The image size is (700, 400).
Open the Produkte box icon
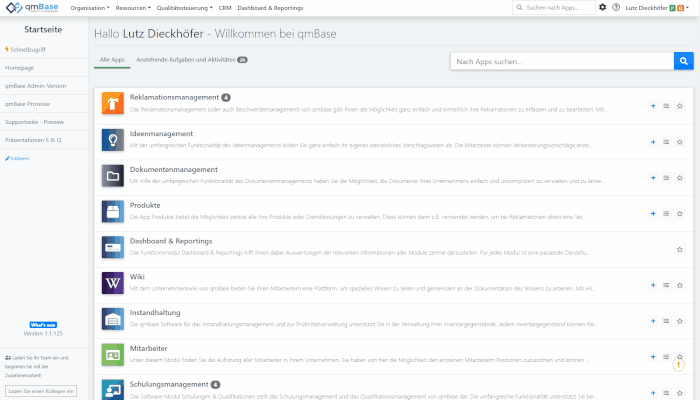click(112, 211)
